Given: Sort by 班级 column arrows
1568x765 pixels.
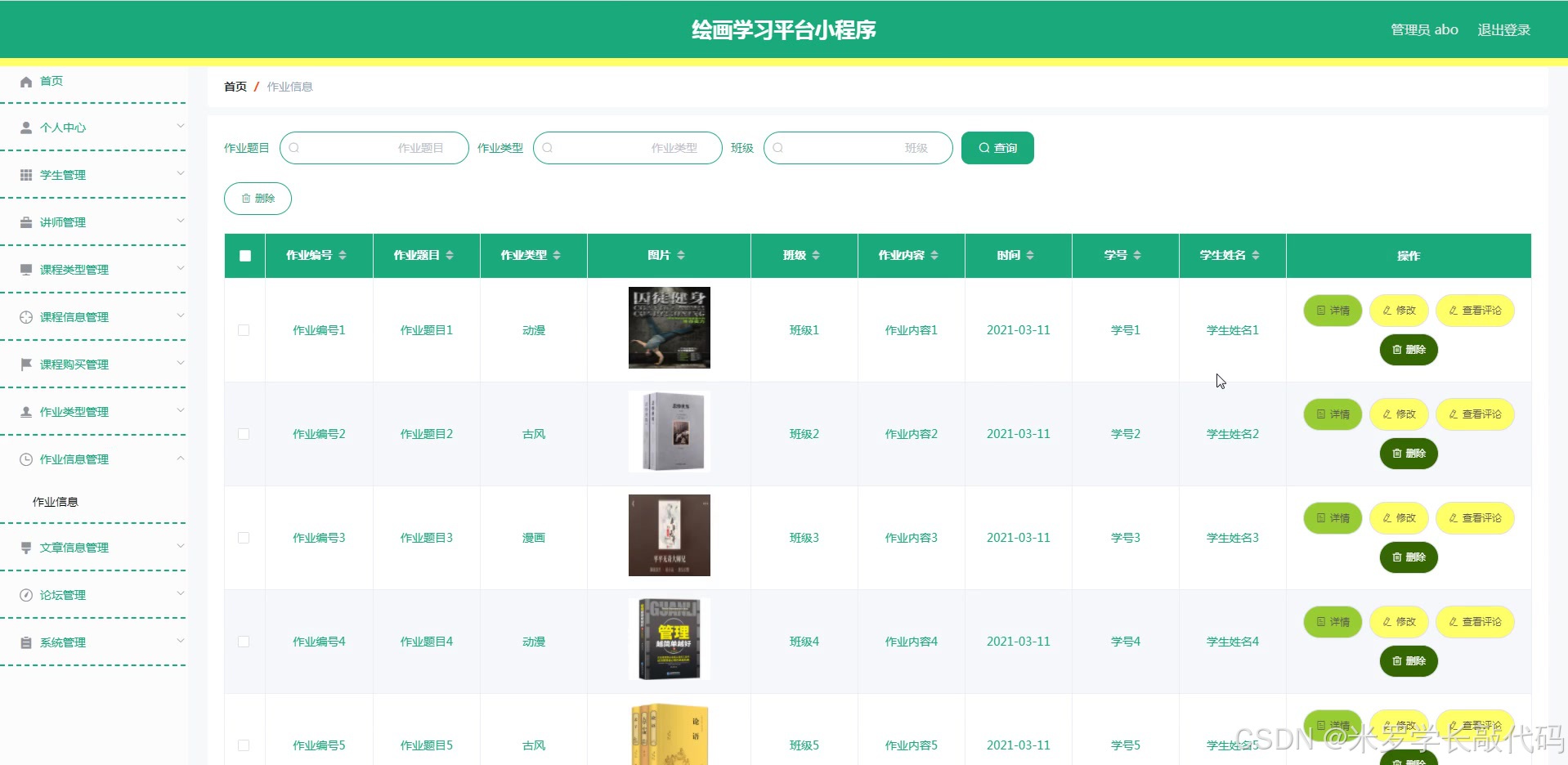Looking at the screenshot, I should point(816,256).
